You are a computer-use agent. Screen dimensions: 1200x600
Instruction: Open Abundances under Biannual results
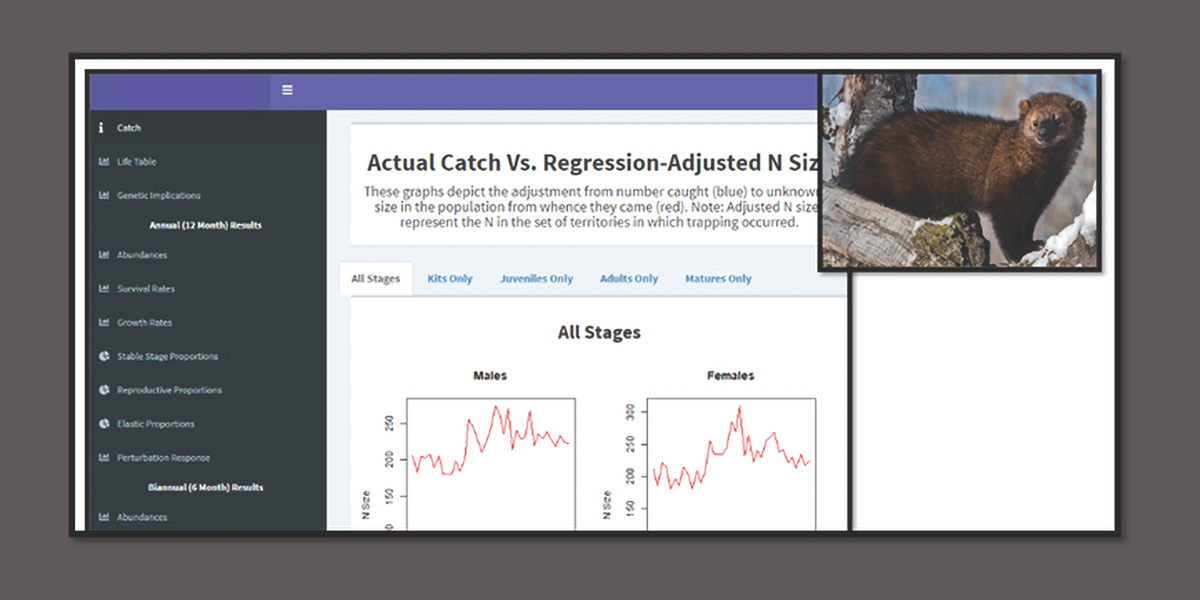pyautogui.click(x=140, y=517)
